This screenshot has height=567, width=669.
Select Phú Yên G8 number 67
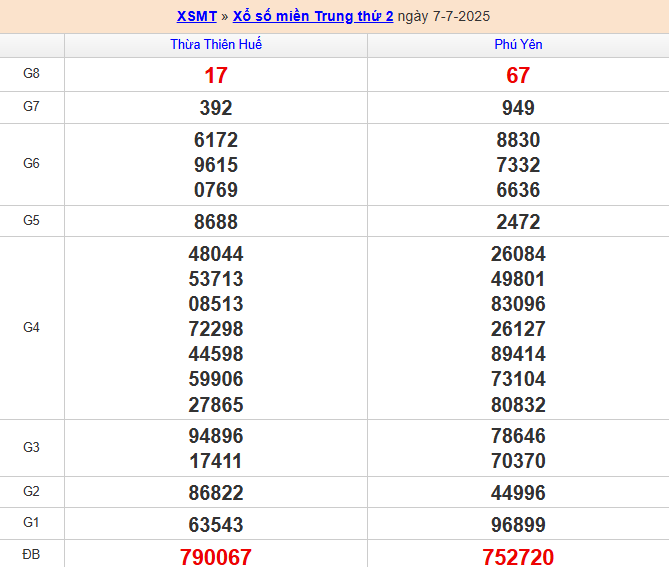518,76
